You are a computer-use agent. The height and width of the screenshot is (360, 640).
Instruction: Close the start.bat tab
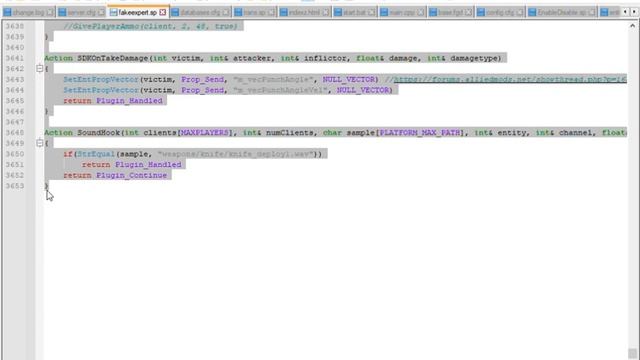point(371,12)
